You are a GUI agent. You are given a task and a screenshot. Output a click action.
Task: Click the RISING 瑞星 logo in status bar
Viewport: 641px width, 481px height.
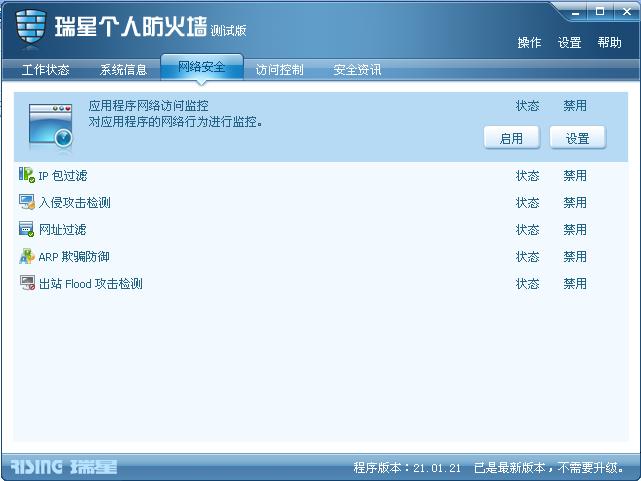click(x=64, y=466)
